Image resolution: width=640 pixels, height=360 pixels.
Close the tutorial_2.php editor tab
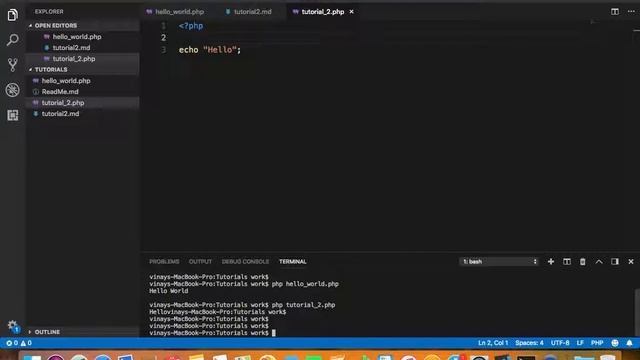tap(351, 12)
